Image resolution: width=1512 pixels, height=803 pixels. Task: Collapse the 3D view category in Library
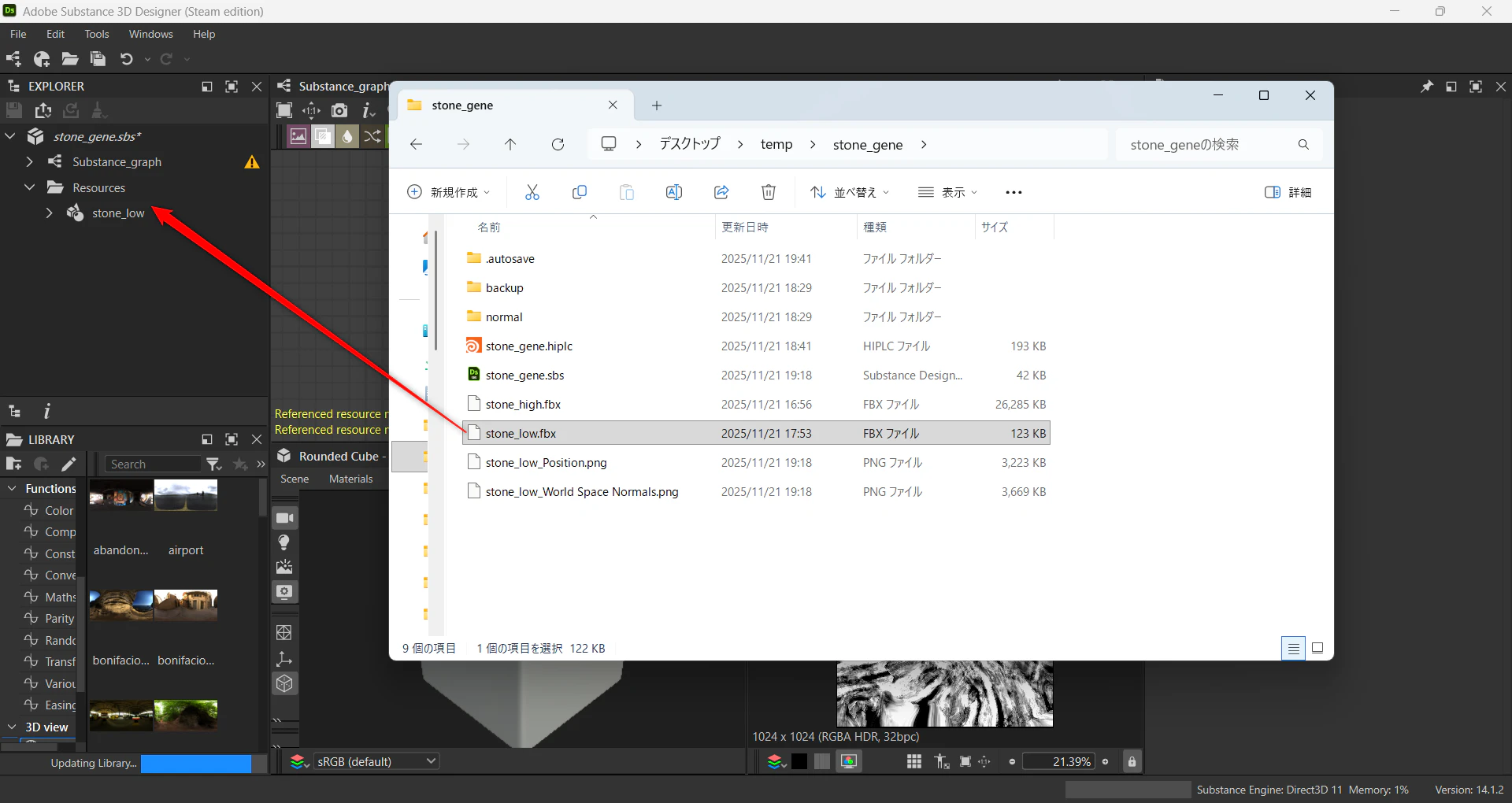coord(12,727)
